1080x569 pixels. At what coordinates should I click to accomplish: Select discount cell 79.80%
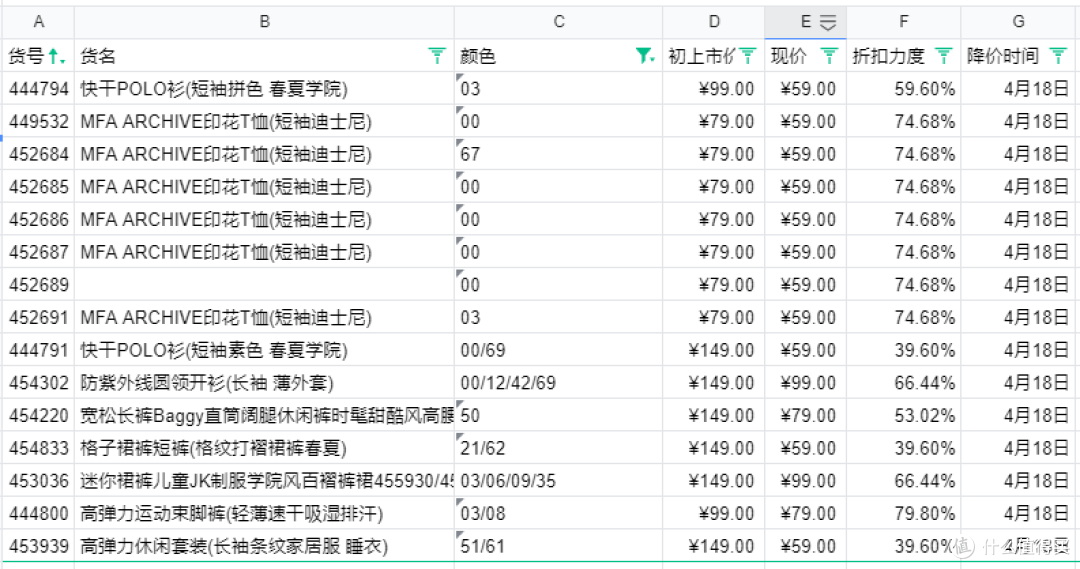904,515
